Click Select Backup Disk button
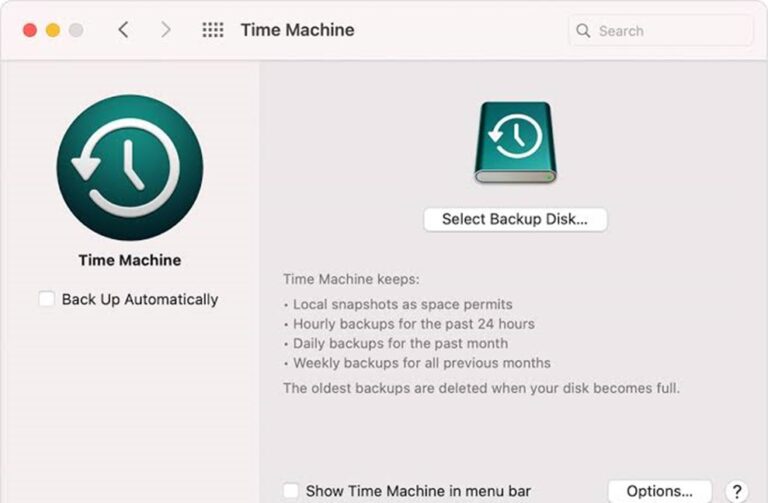768x503 pixels. [x=515, y=219]
